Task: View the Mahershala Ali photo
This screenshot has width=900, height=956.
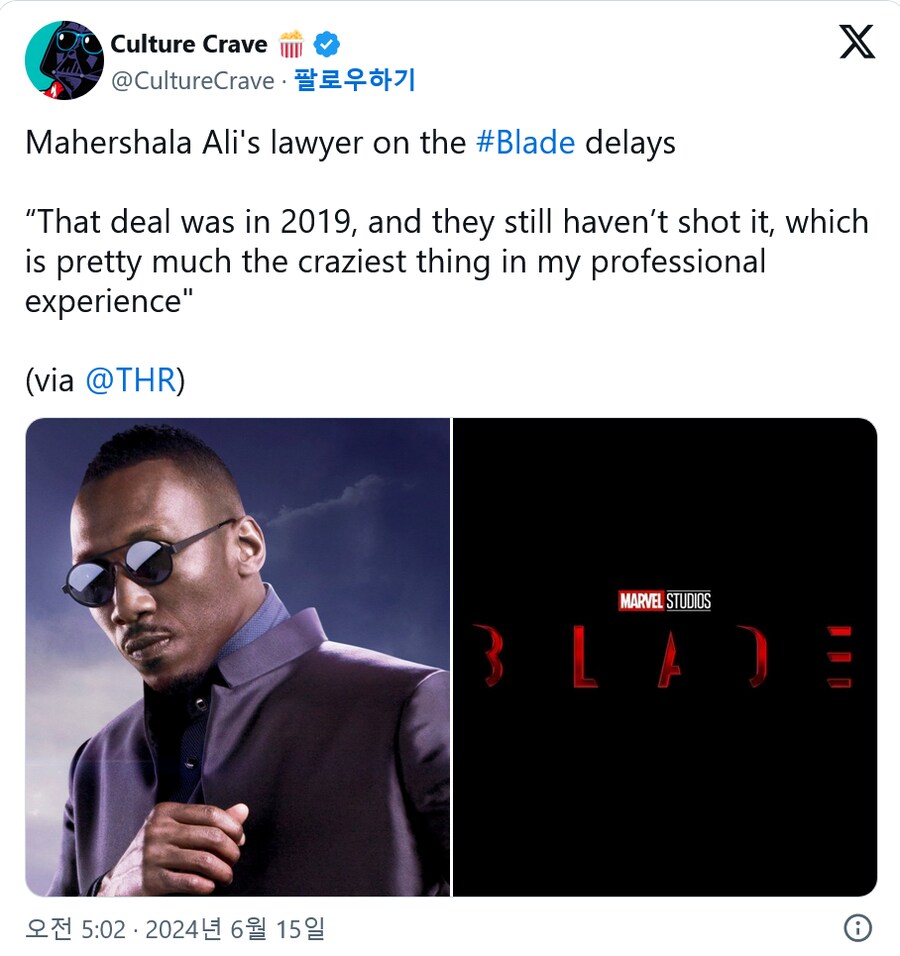Action: (x=238, y=657)
